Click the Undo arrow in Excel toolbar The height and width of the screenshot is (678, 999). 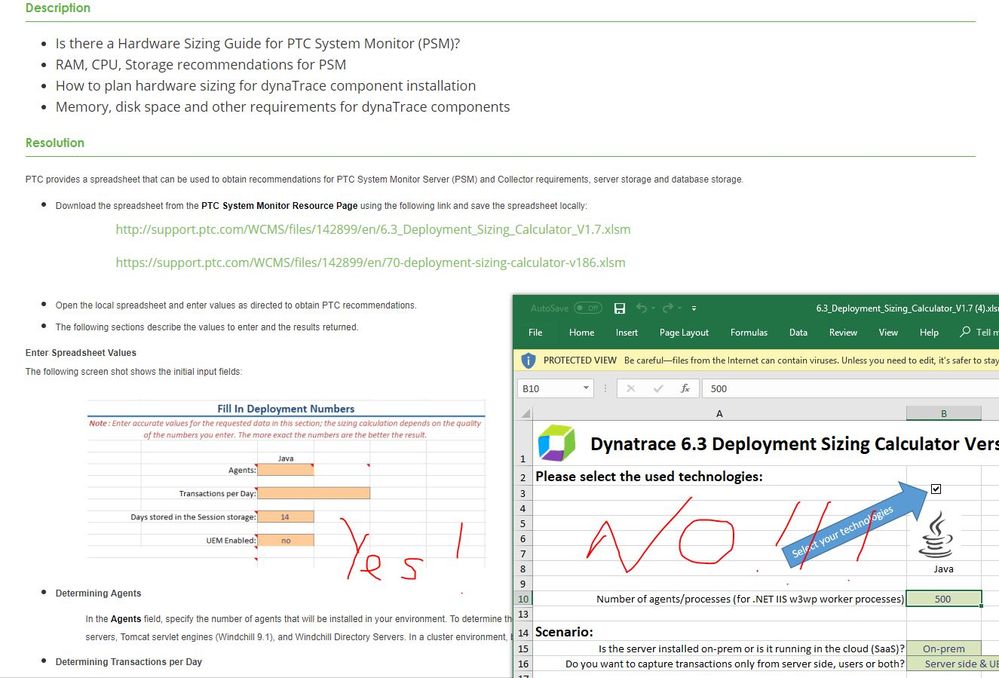(641, 308)
